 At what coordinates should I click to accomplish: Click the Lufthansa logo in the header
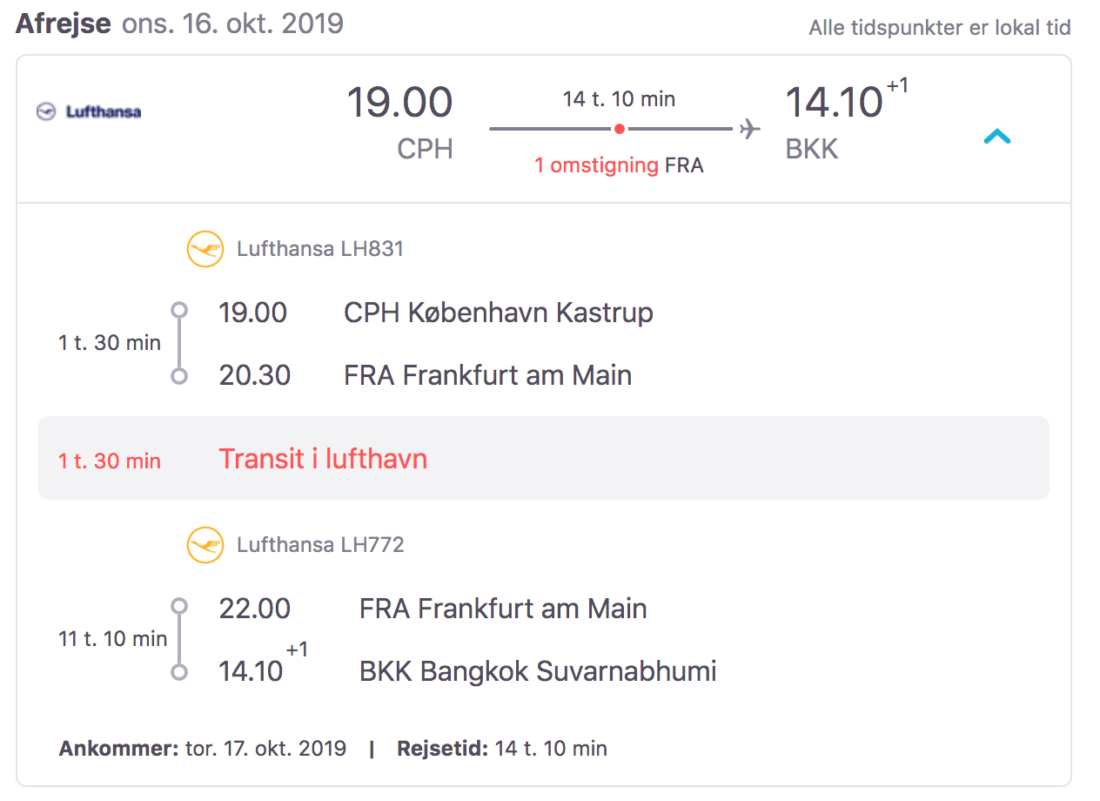tap(89, 112)
